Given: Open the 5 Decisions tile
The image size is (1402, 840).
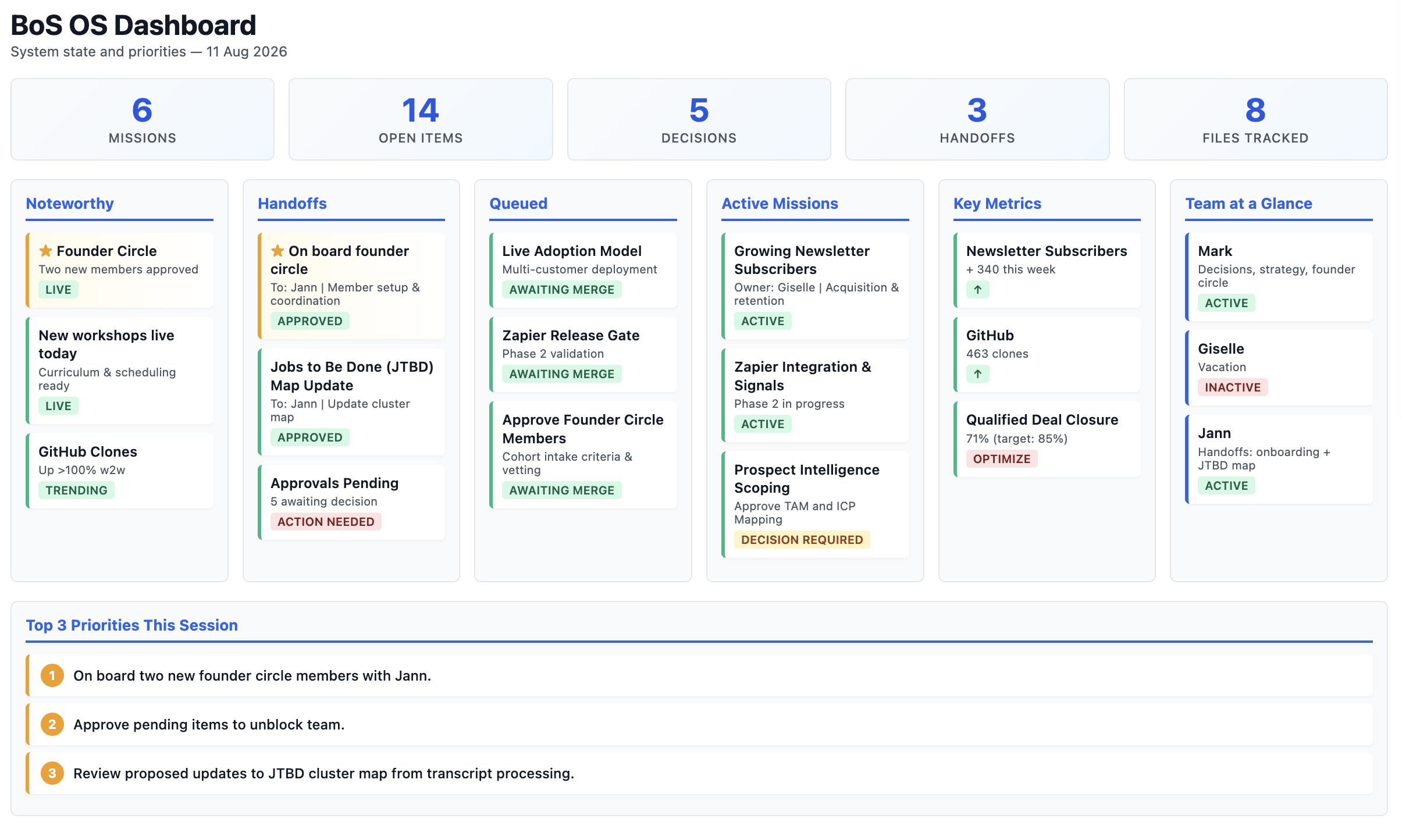Looking at the screenshot, I should point(699,119).
